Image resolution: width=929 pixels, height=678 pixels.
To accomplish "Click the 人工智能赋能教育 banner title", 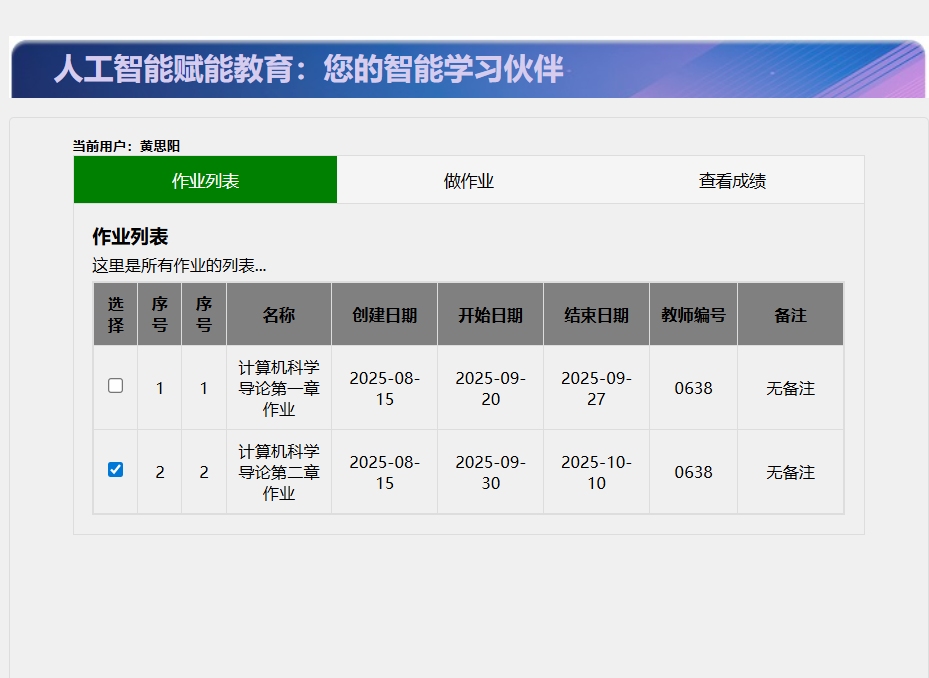I will [x=309, y=69].
